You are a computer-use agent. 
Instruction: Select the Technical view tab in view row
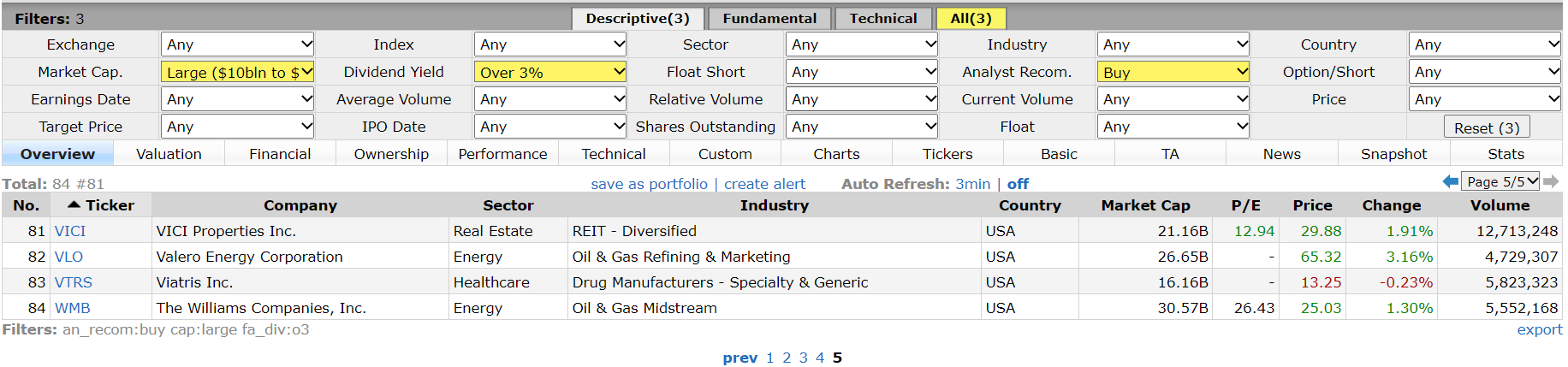pos(614,154)
